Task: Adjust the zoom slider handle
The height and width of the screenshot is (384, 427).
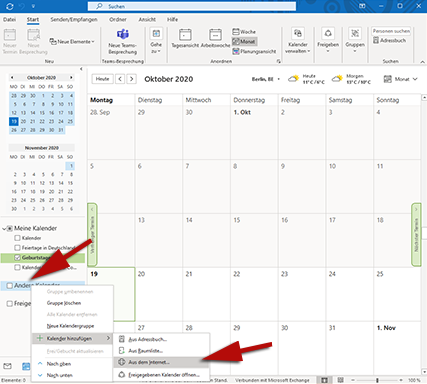Action: 377,380
